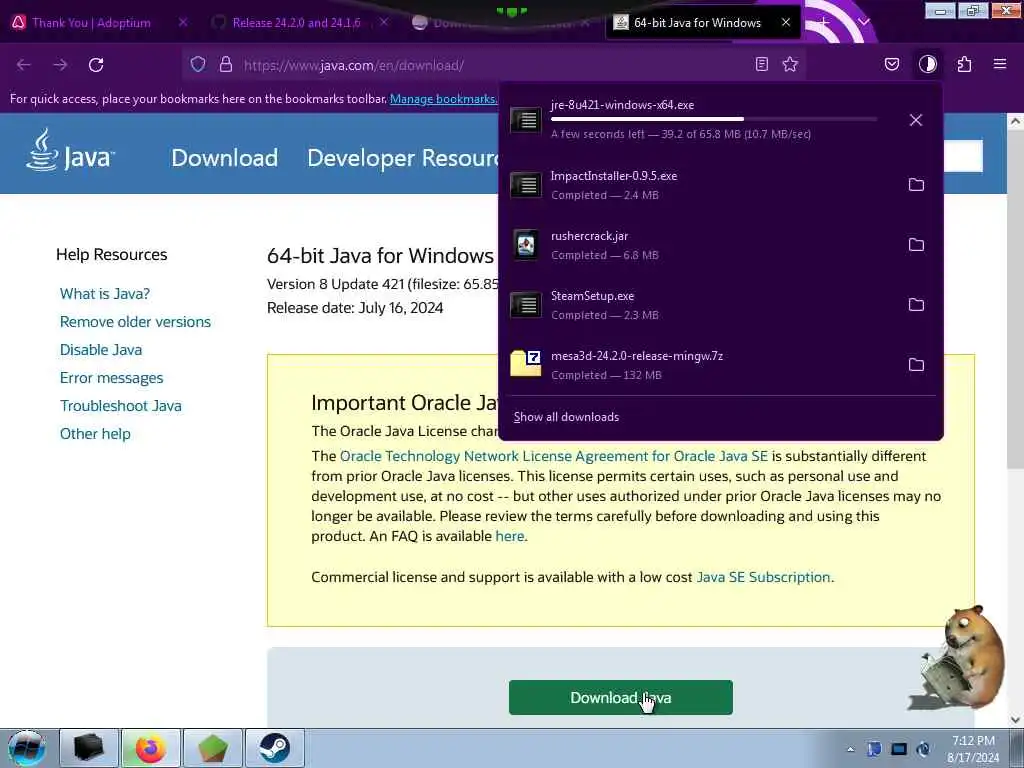Open the Firefox hamburger menu
Image resolution: width=1024 pixels, height=768 pixels.
(1000, 64)
